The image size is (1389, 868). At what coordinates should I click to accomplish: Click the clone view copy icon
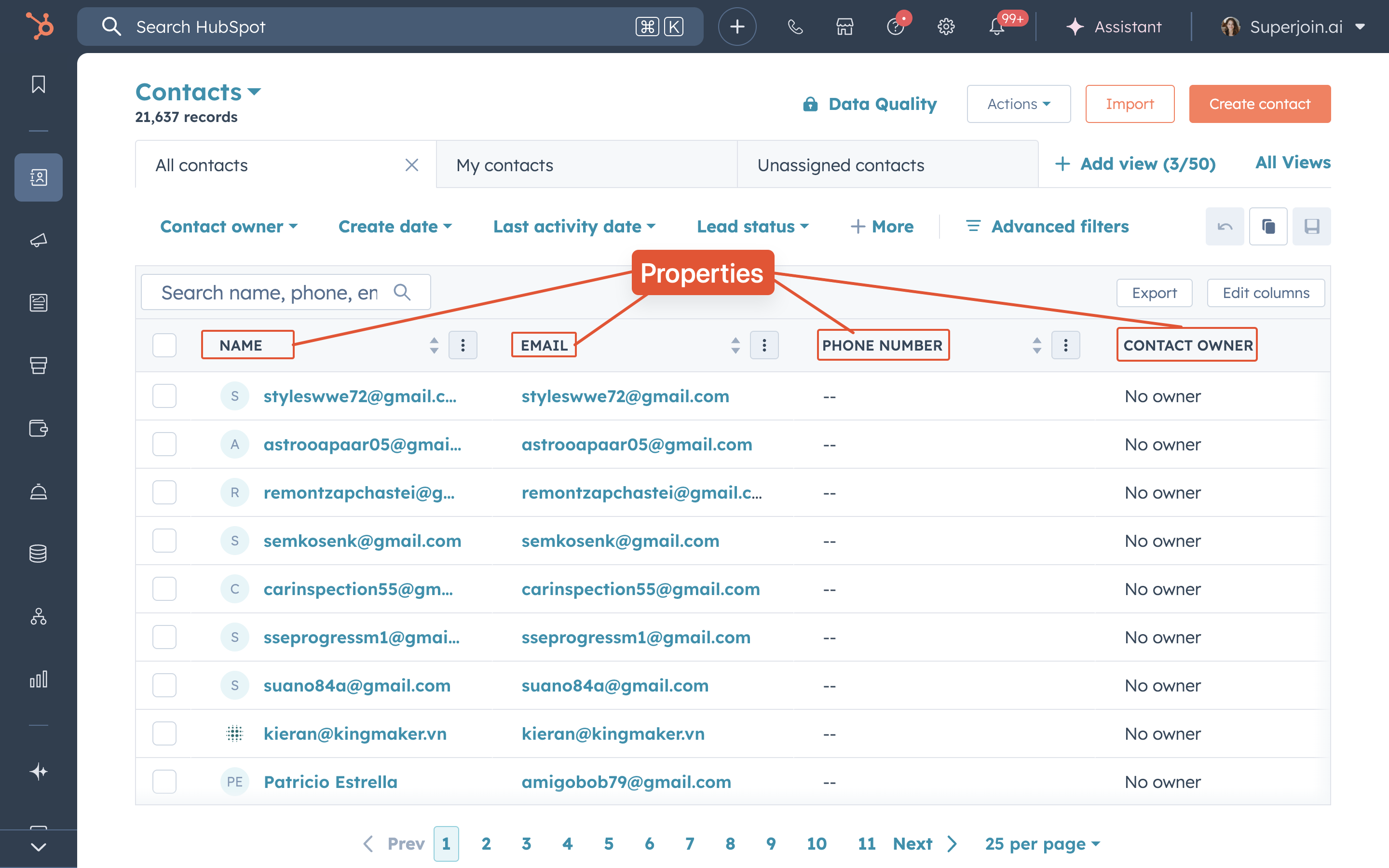click(x=1268, y=227)
